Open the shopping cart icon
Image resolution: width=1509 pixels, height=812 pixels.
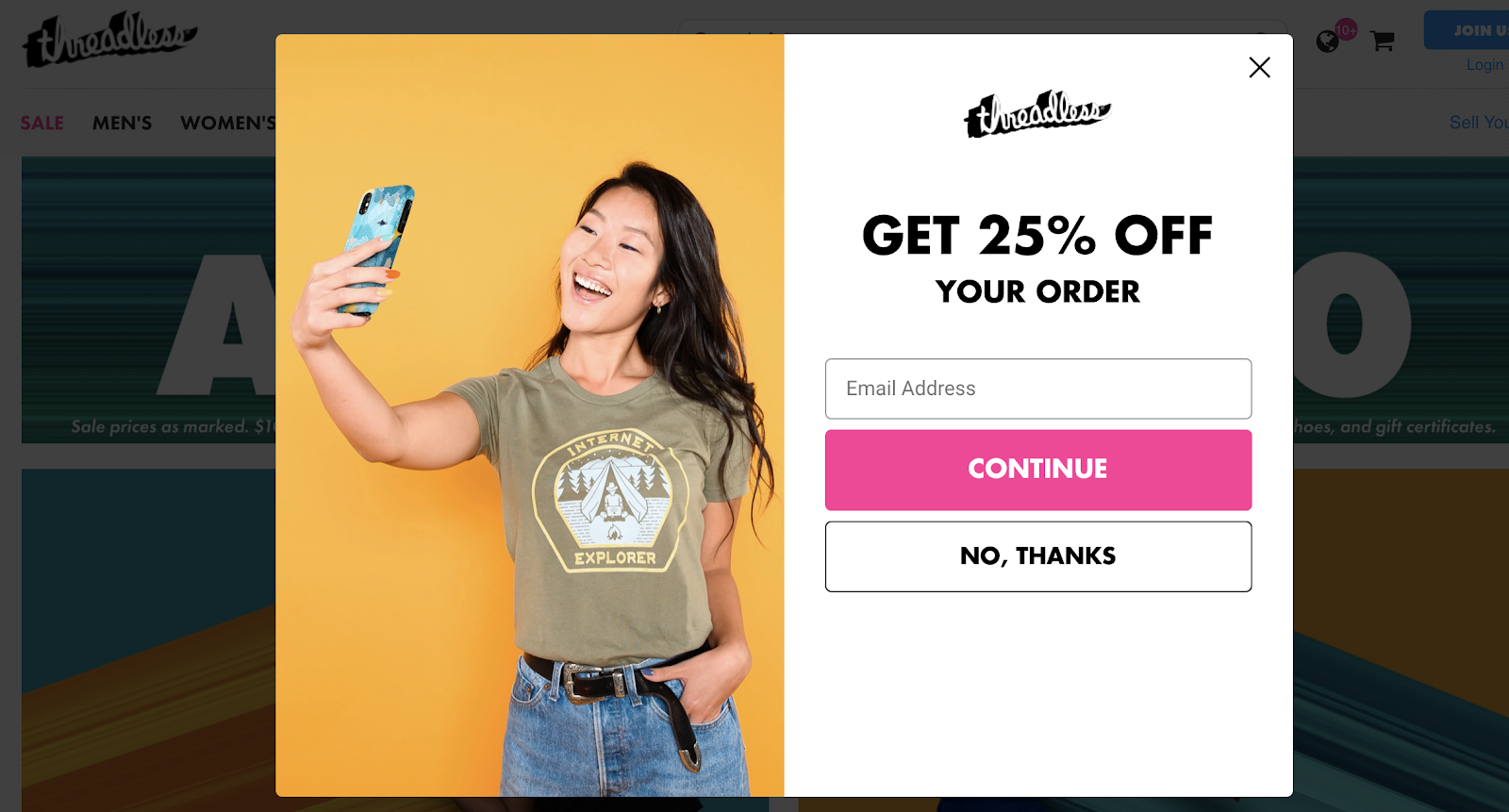1383,41
